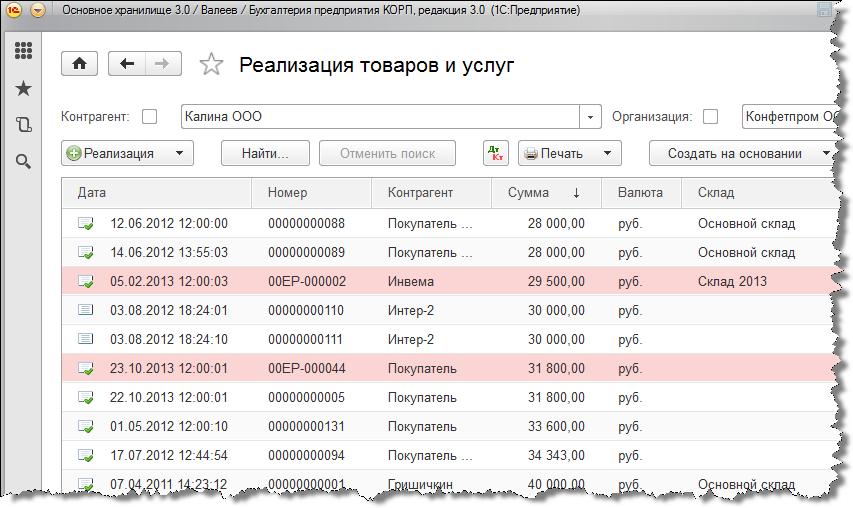Navigate back with the left arrow
This screenshot has height=508, width=853.
click(127, 64)
